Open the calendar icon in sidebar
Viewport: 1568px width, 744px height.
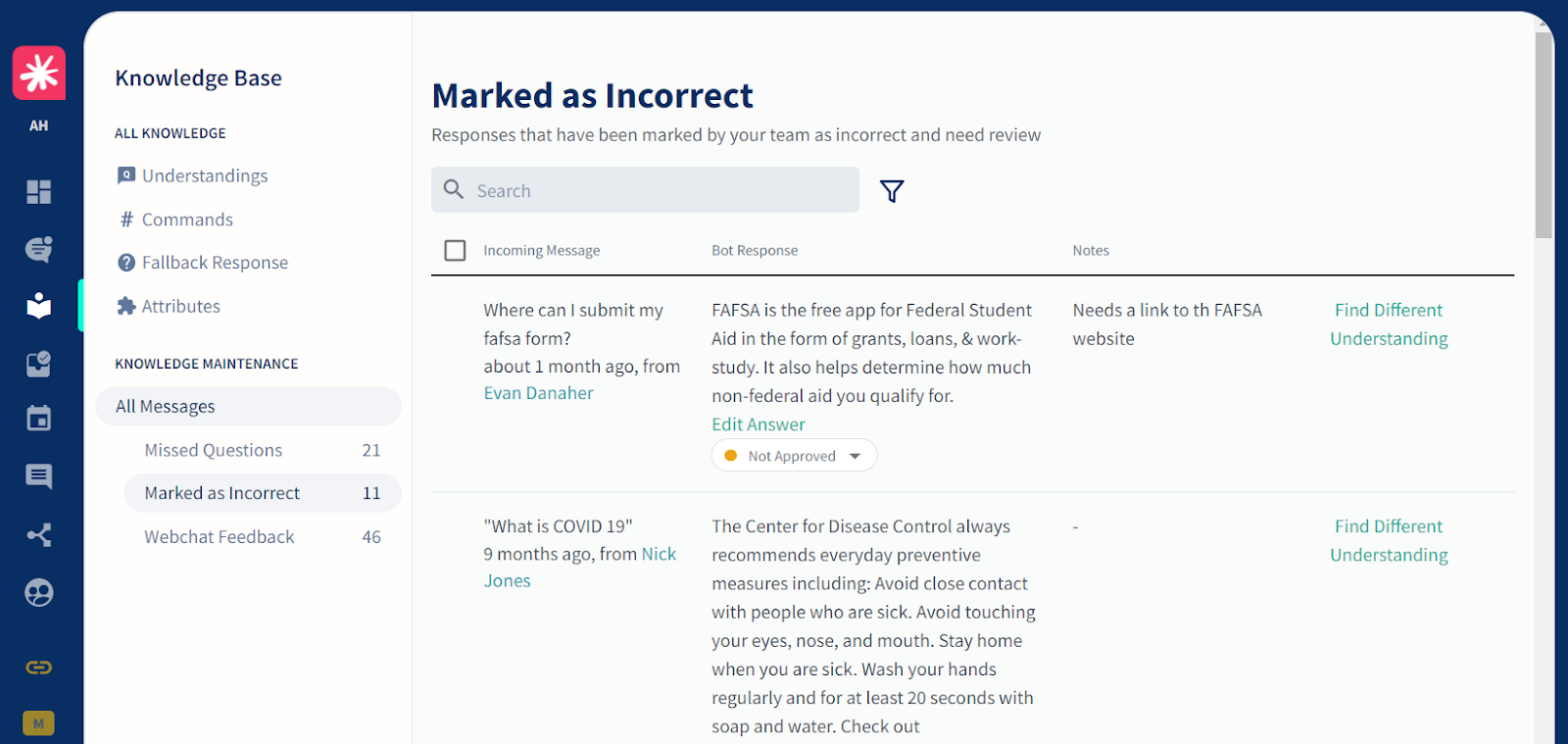pos(39,420)
